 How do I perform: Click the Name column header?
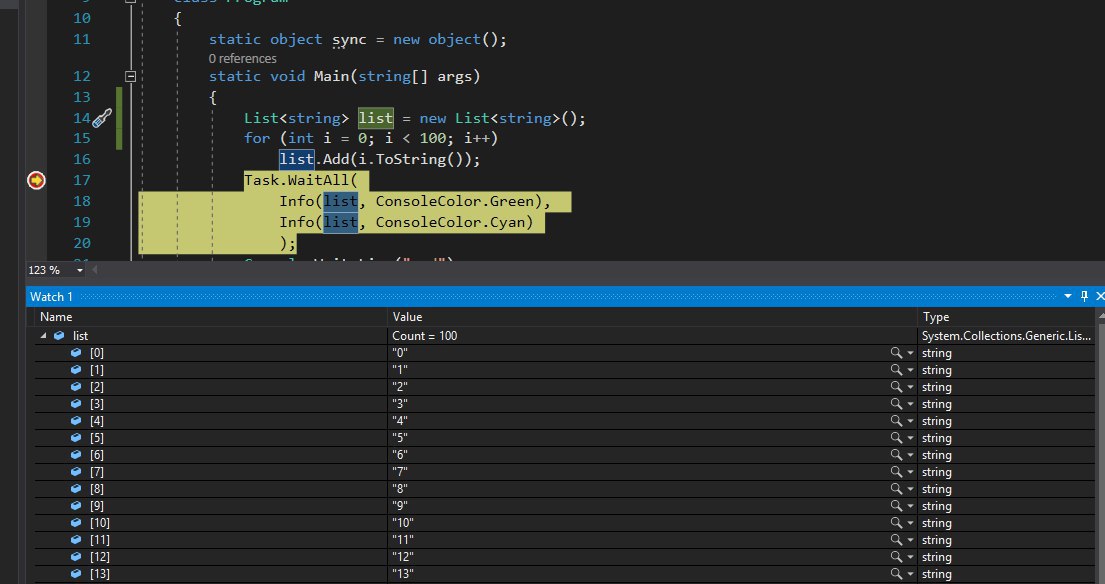(x=56, y=317)
